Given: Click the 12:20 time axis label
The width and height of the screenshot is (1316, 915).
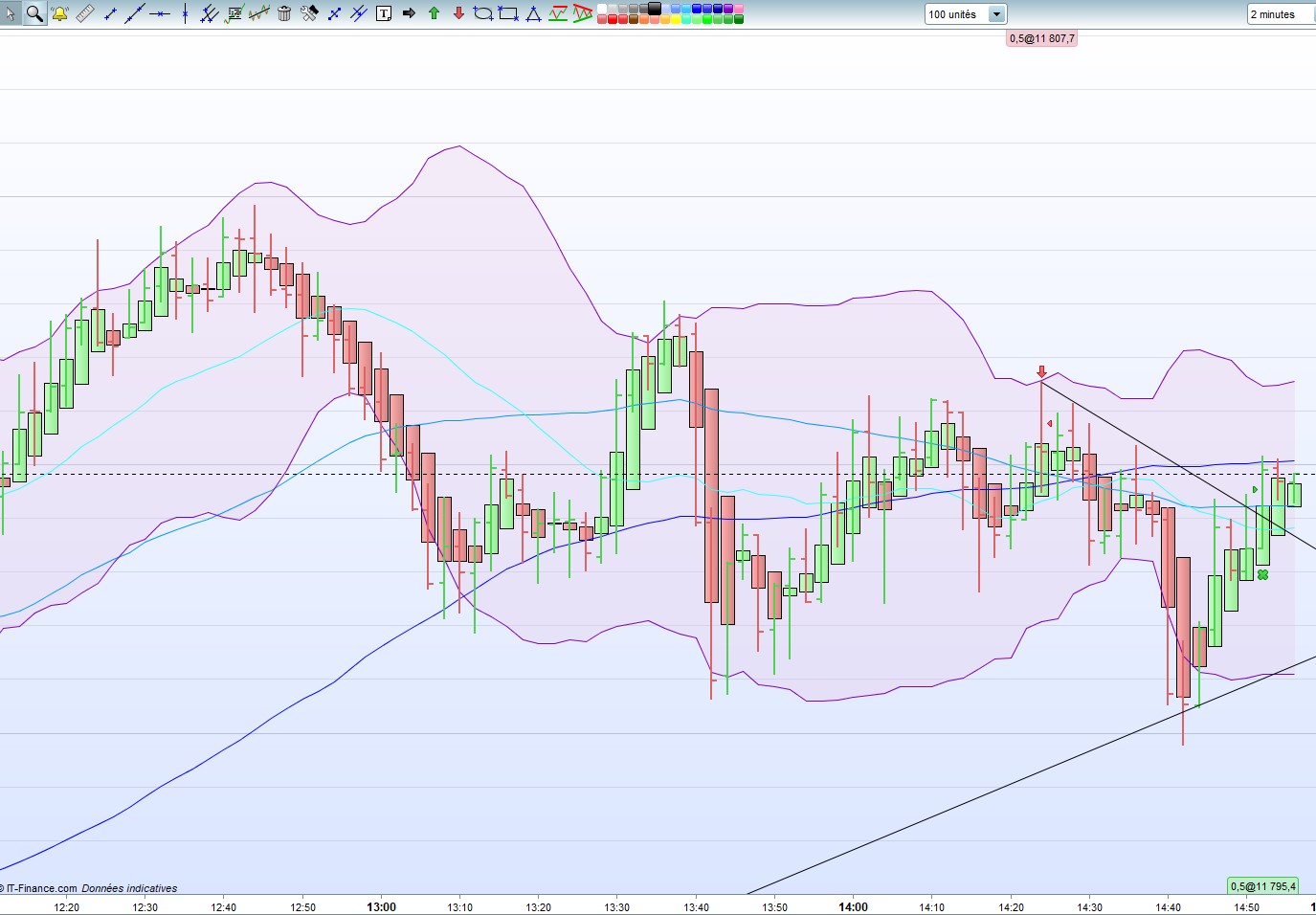Looking at the screenshot, I should click(x=67, y=907).
